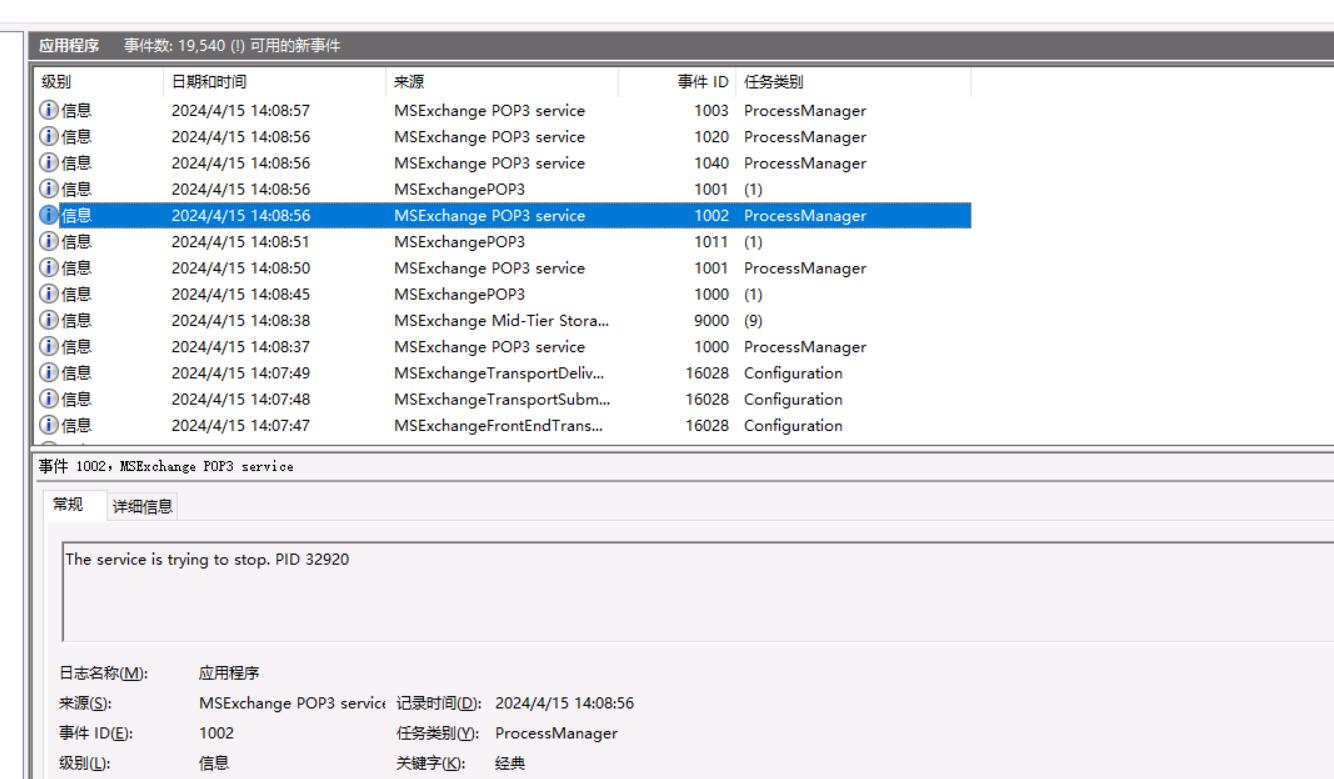Select Configuration cell at 14:07:47
The height and width of the screenshot is (779, 1334).
tap(793, 426)
